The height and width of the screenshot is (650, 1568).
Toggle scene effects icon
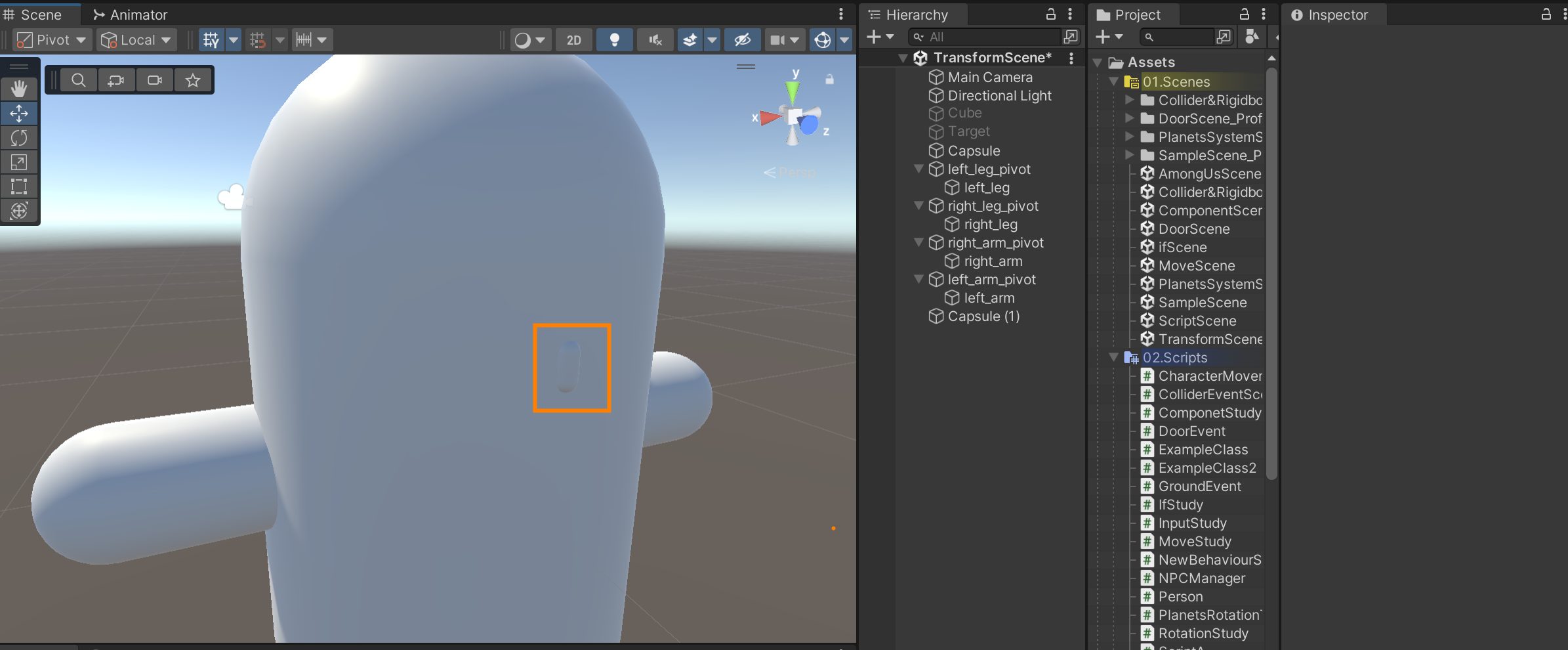point(690,40)
